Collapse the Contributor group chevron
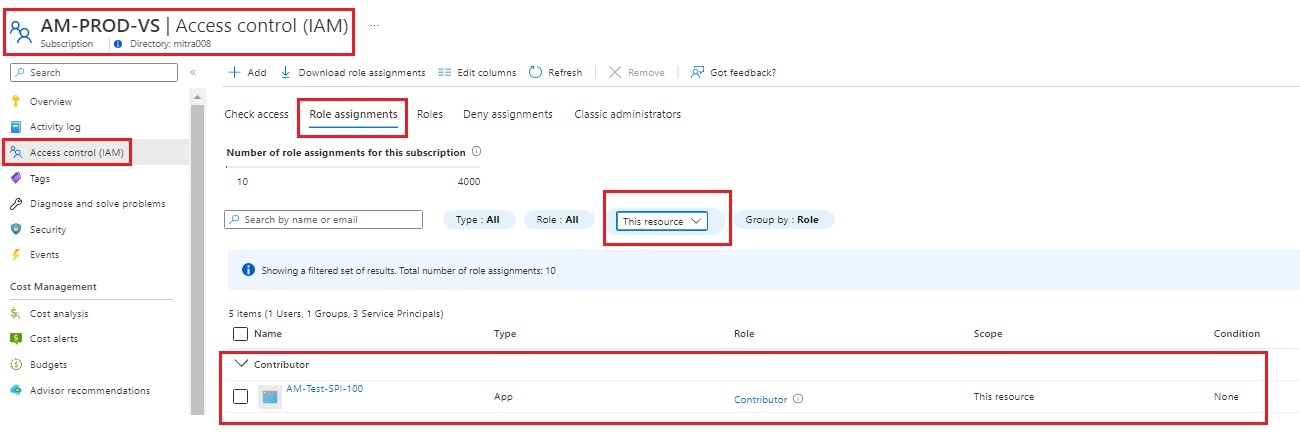Viewport: 1300px width, 441px height. pos(240,364)
